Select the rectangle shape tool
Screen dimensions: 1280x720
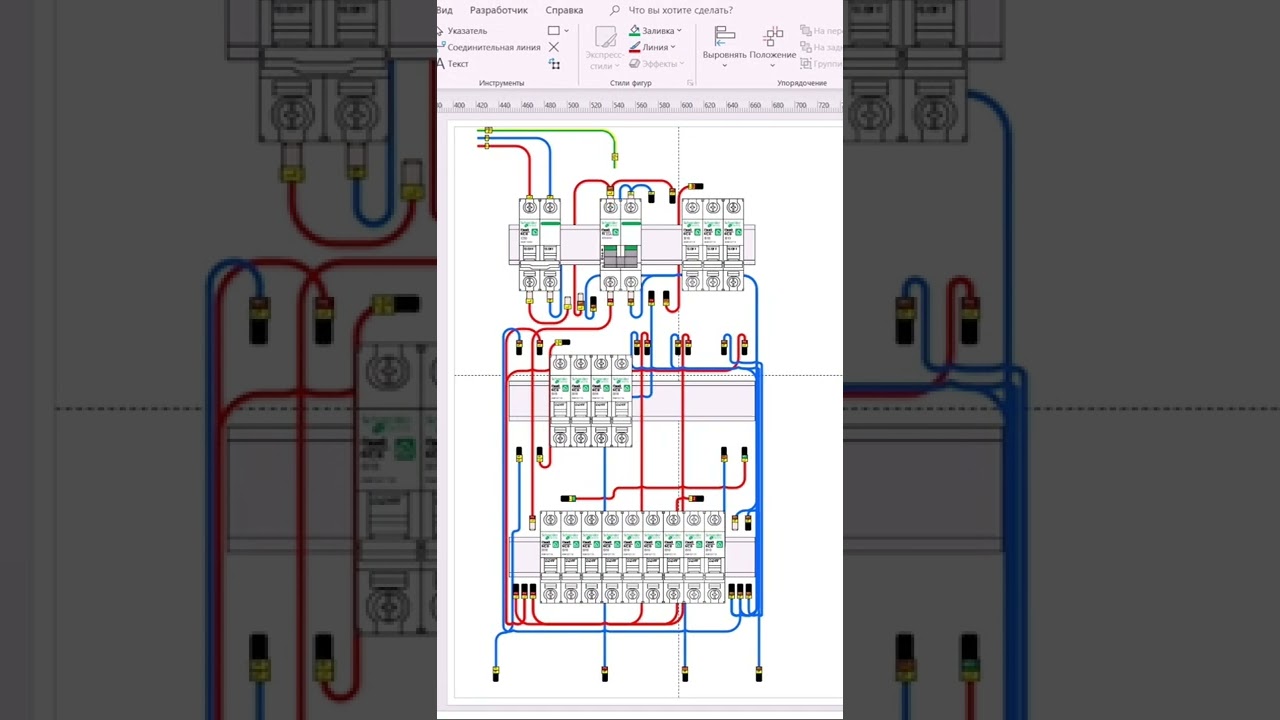click(x=553, y=31)
